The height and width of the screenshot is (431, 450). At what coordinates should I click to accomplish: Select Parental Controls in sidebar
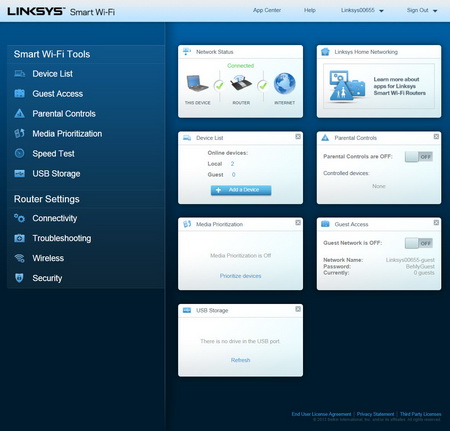[x=64, y=114]
